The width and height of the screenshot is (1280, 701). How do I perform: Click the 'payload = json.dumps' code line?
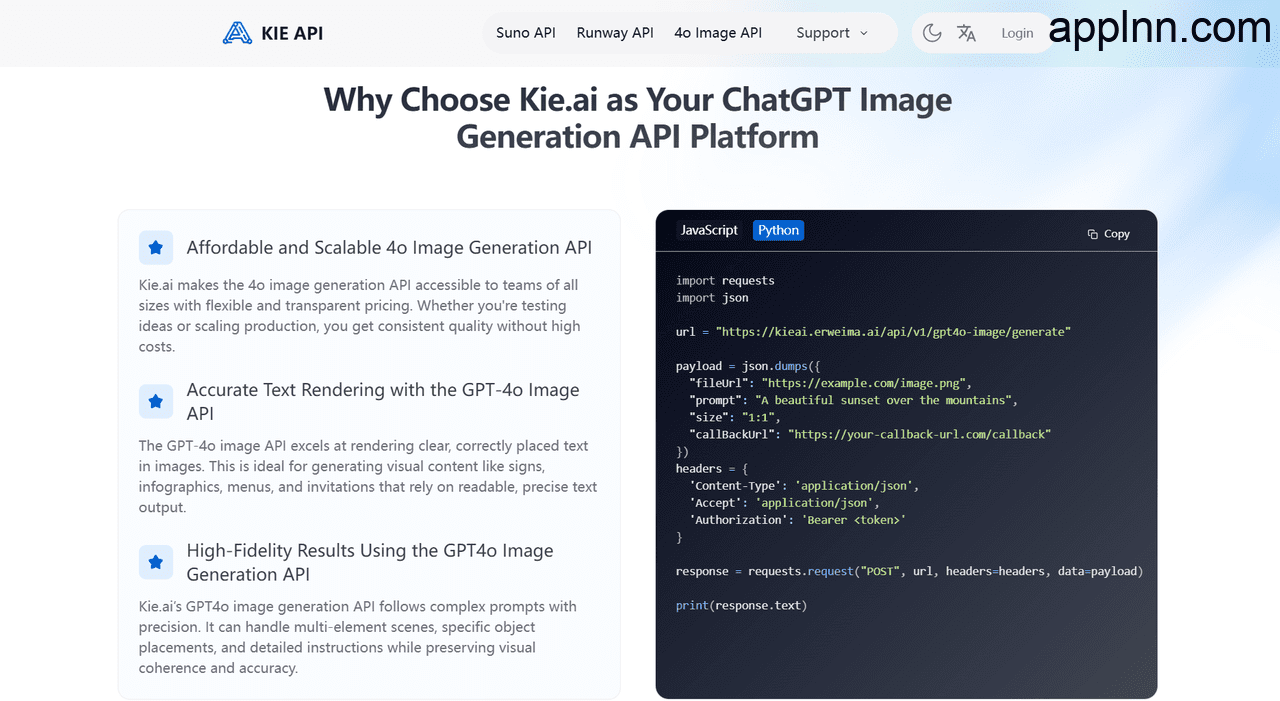pyautogui.click(x=748, y=366)
